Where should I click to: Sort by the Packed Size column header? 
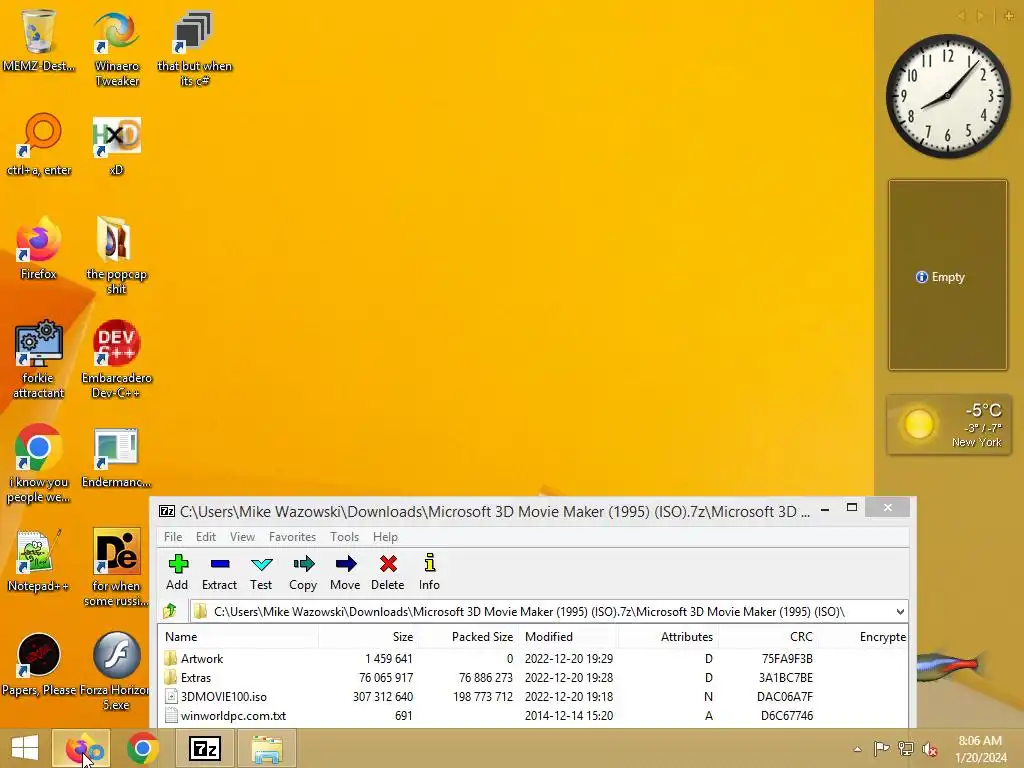pos(467,637)
